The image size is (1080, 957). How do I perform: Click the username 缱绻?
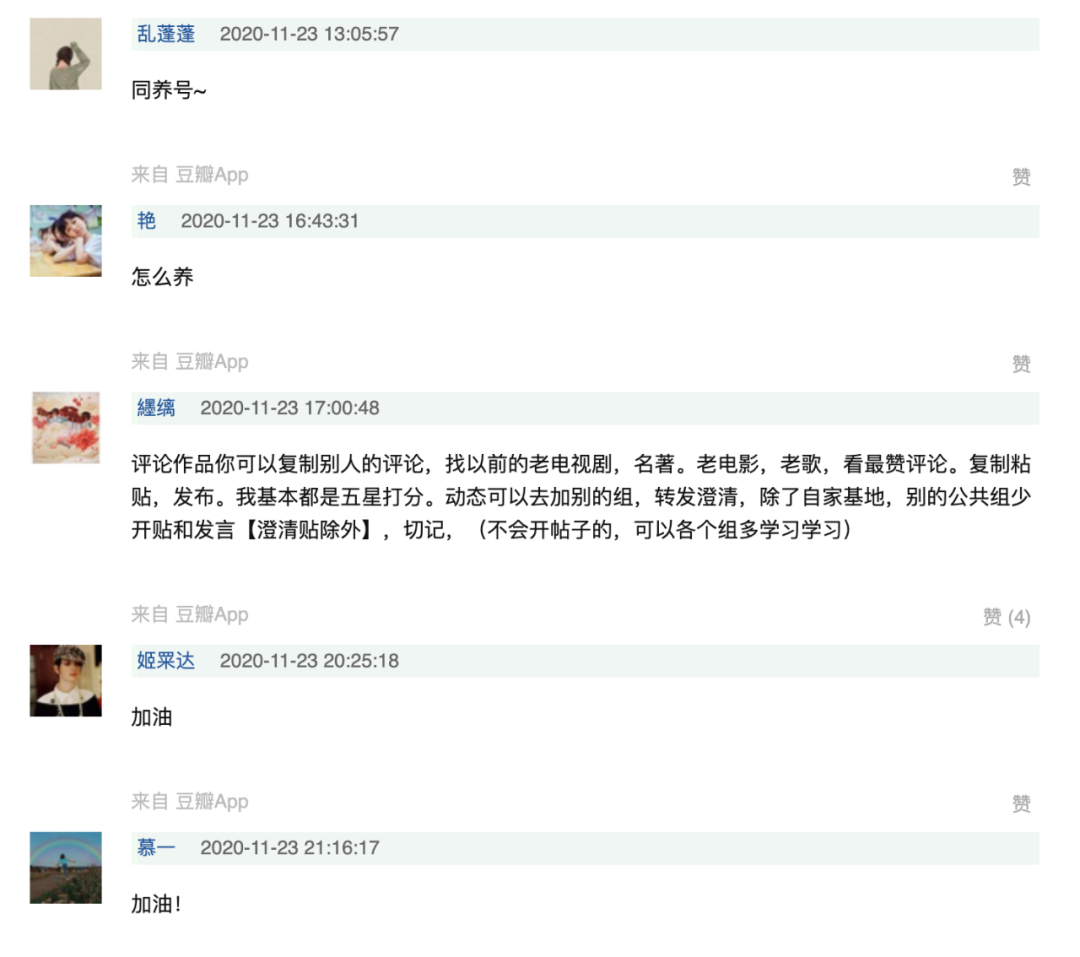pyautogui.click(x=156, y=408)
